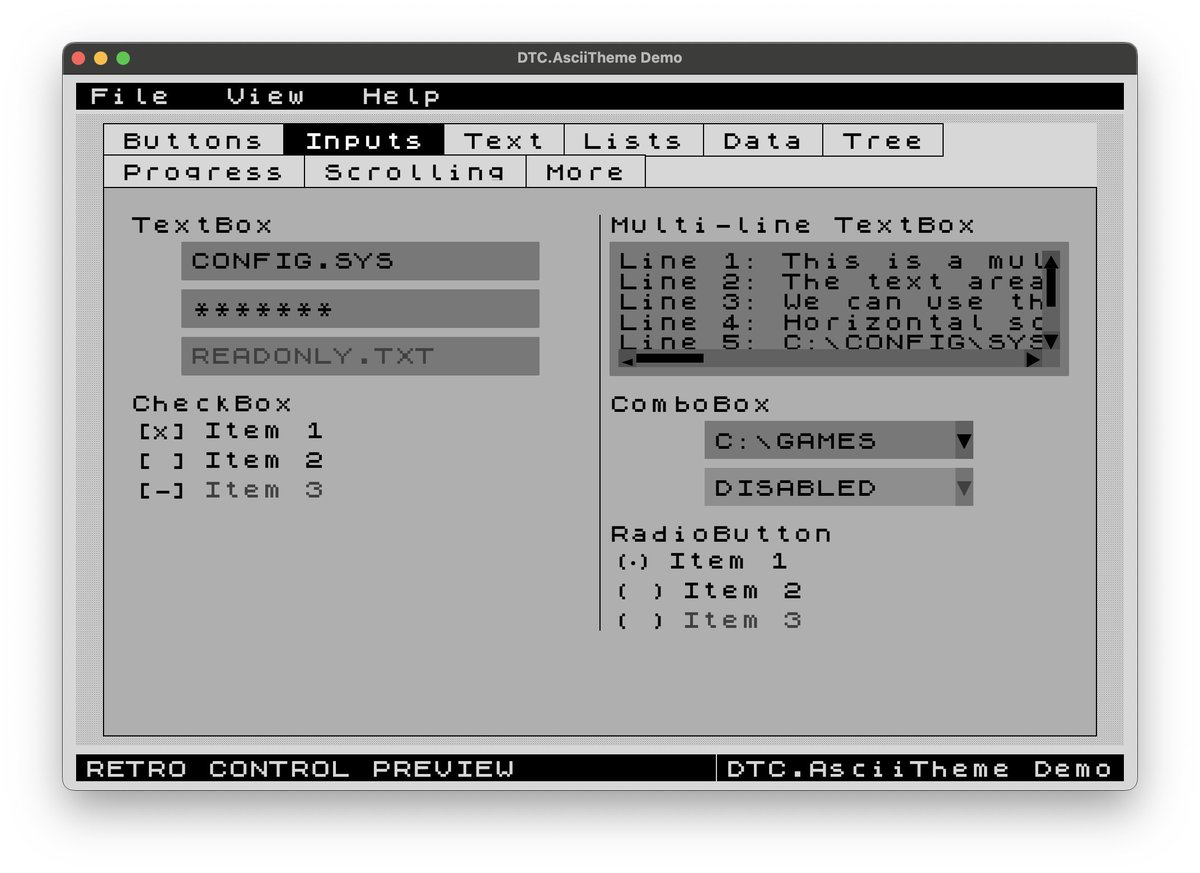Open the View menu
The width and height of the screenshot is (1200, 873).
[265, 96]
